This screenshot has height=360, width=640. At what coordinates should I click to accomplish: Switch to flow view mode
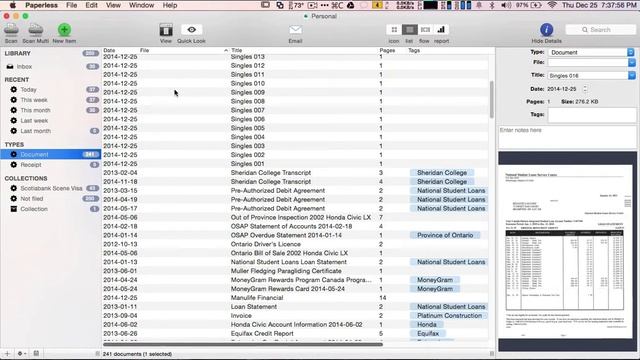coord(425,29)
